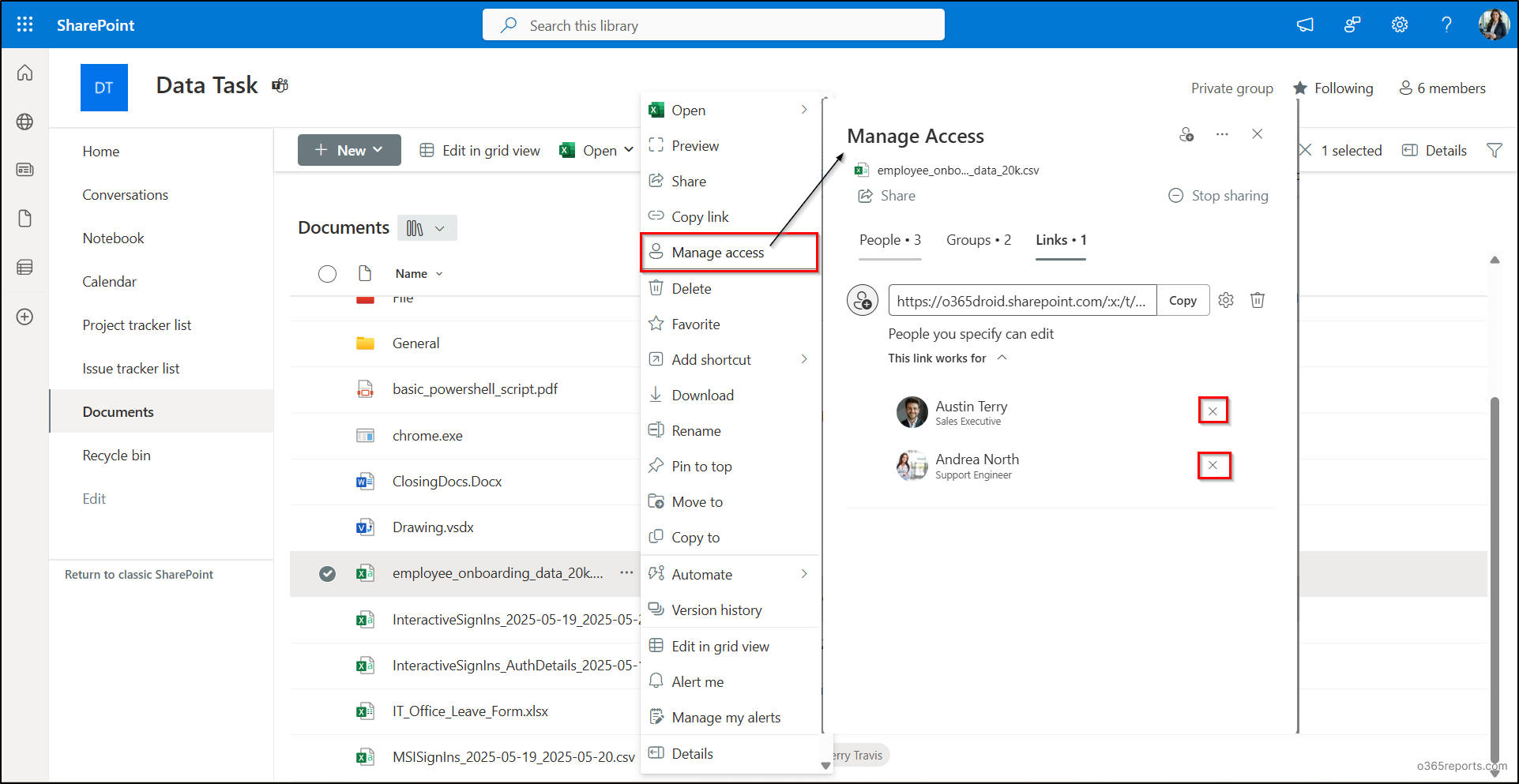Open more options ellipsis in Manage Access
The width and height of the screenshot is (1519, 784).
[1222, 134]
